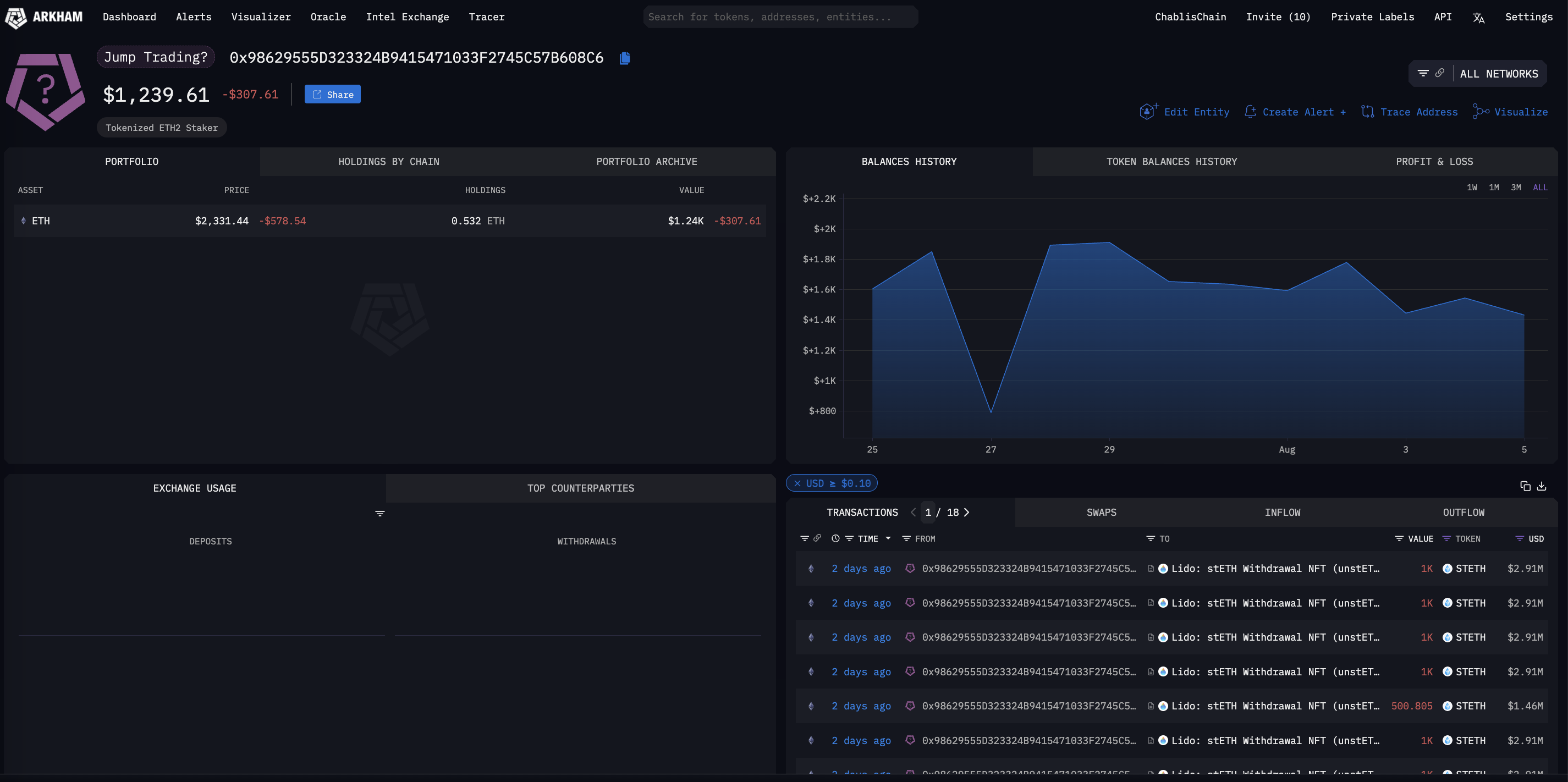Click the Arkham logo in the navbar
The image size is (1568, 782).
(43, 17)
